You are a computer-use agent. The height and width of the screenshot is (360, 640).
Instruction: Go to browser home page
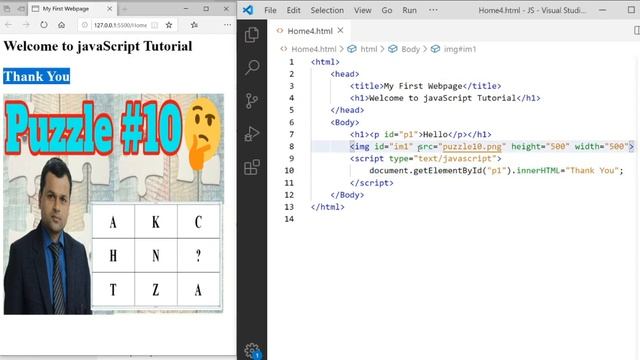pyautogui.click(x=61, y=25)
